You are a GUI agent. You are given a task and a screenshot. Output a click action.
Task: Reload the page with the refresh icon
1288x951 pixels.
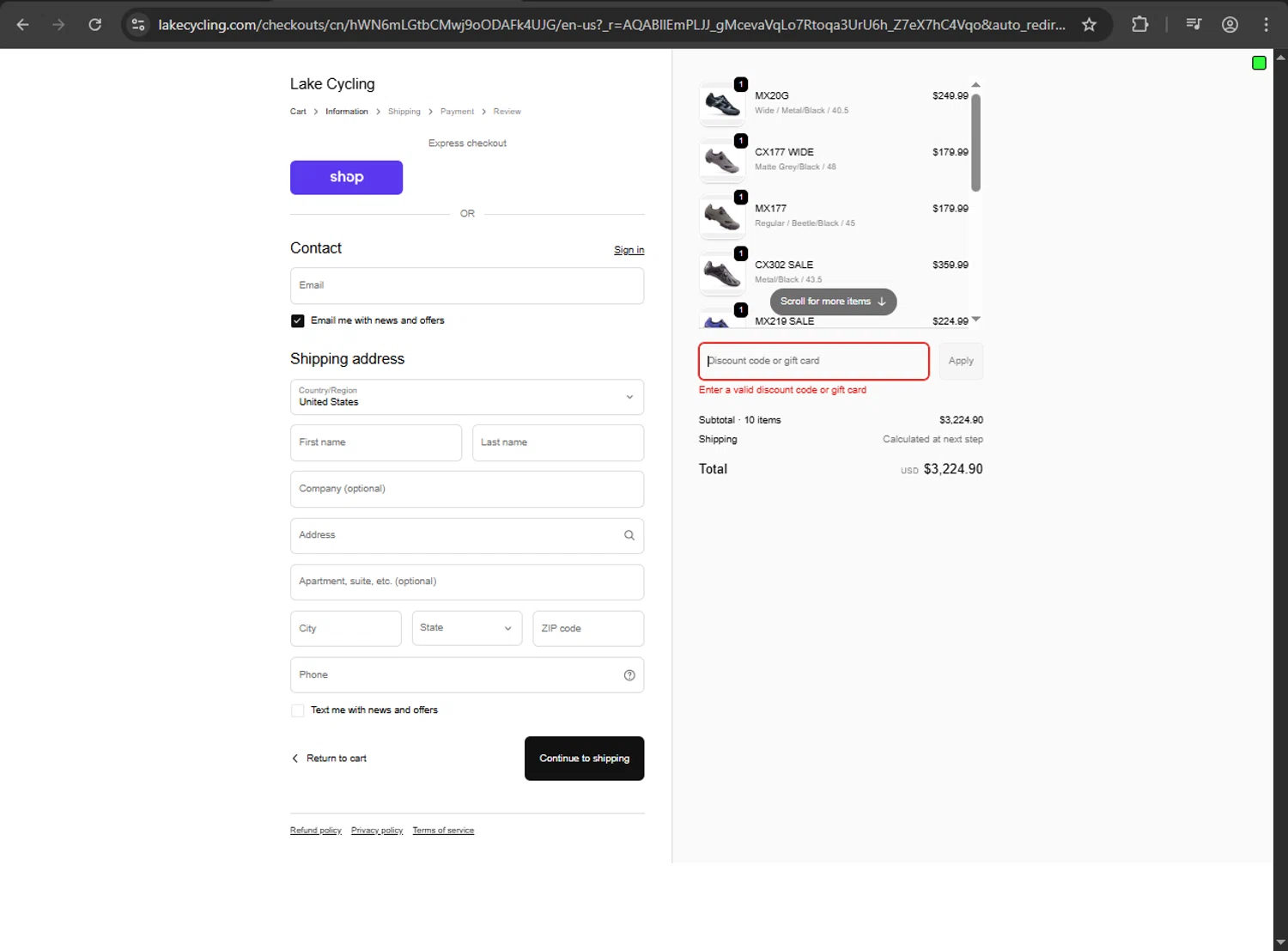click(95, 25)
